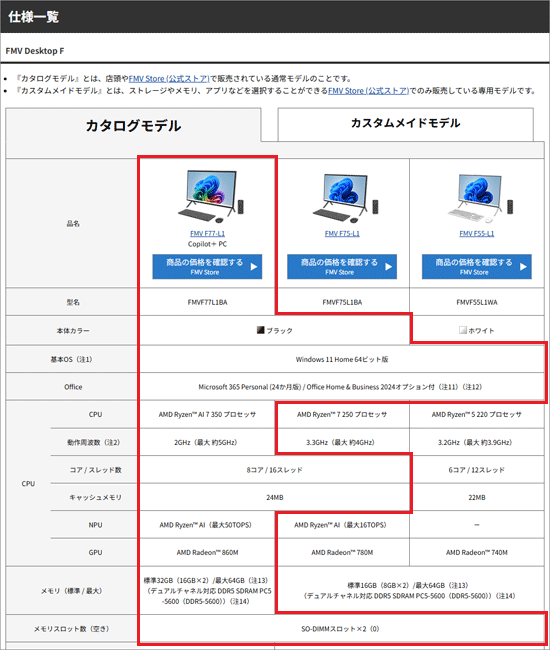
Task: Click AMD Ryzen AI (最大50TOPS) NPU cell
Action: click(207, 525)
